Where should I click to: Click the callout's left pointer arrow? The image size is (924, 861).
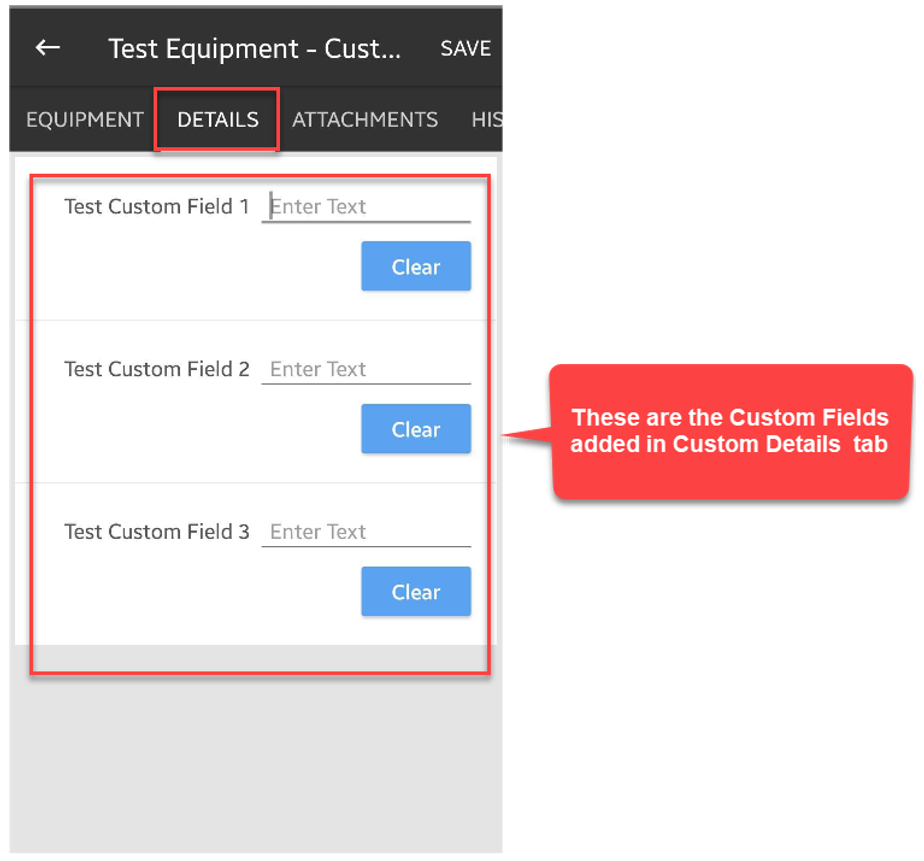[524, 435]
